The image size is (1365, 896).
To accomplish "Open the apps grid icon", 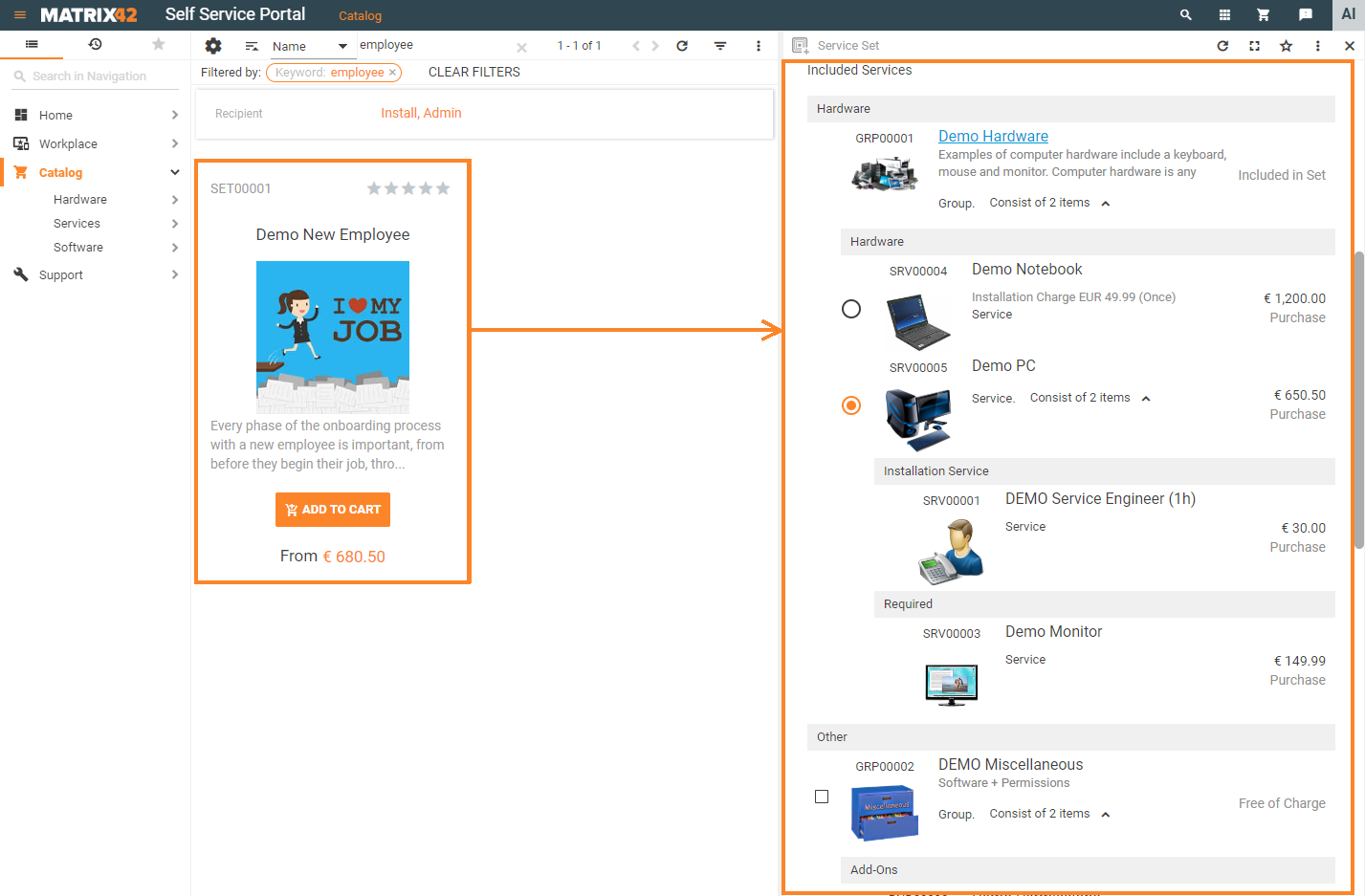I will point(1224,15).
